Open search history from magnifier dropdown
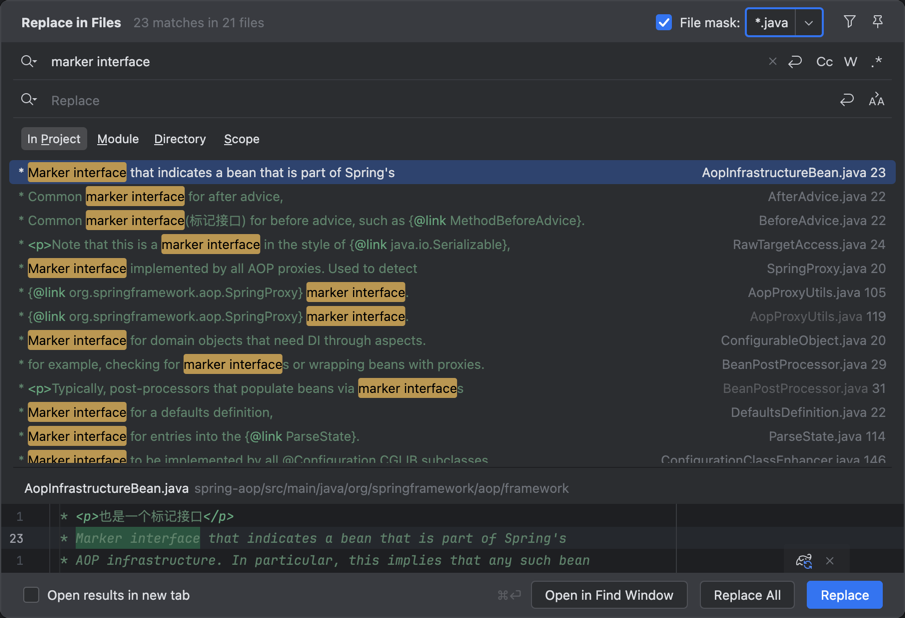 (29, 62)
